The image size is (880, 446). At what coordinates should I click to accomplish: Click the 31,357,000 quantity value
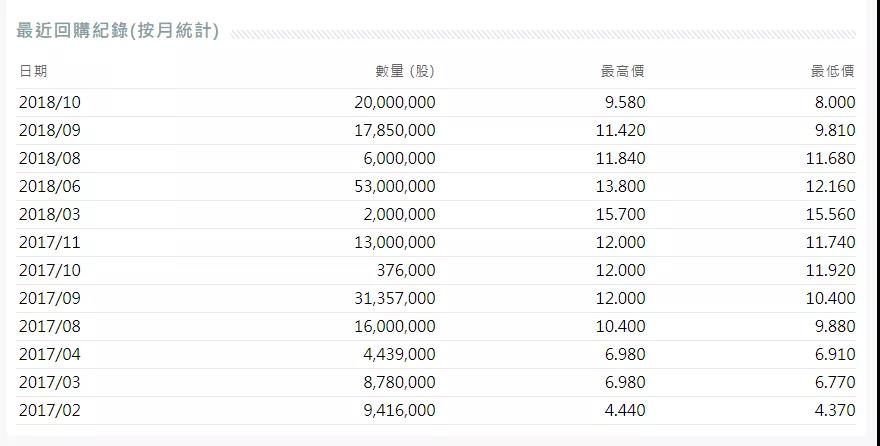click(394, 298)
